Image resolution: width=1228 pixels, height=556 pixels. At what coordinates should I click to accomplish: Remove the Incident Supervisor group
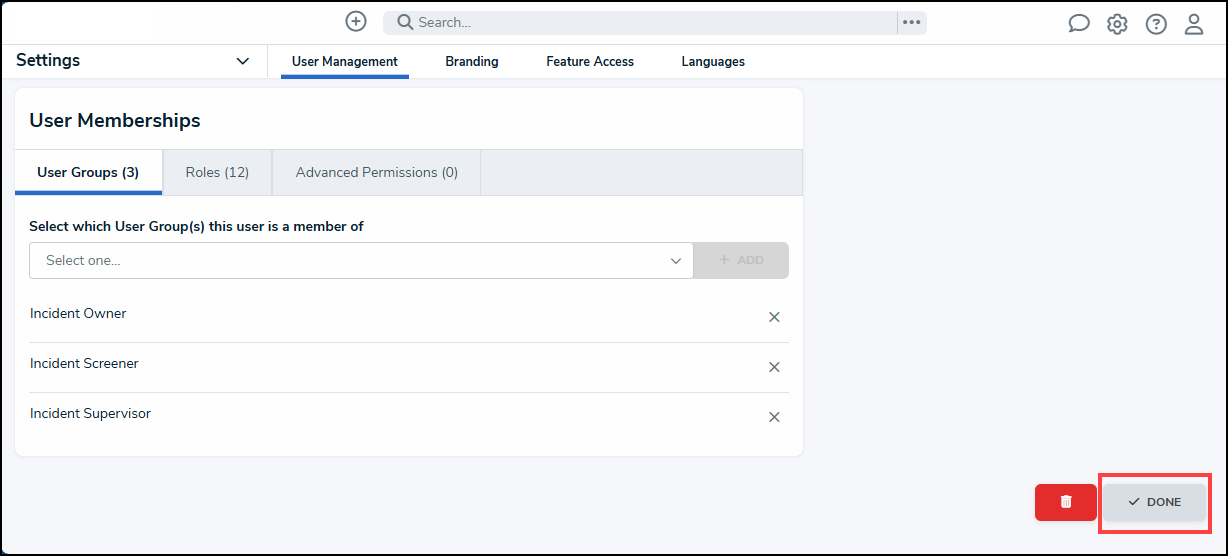pyautogui.click(x=774, y=417)
